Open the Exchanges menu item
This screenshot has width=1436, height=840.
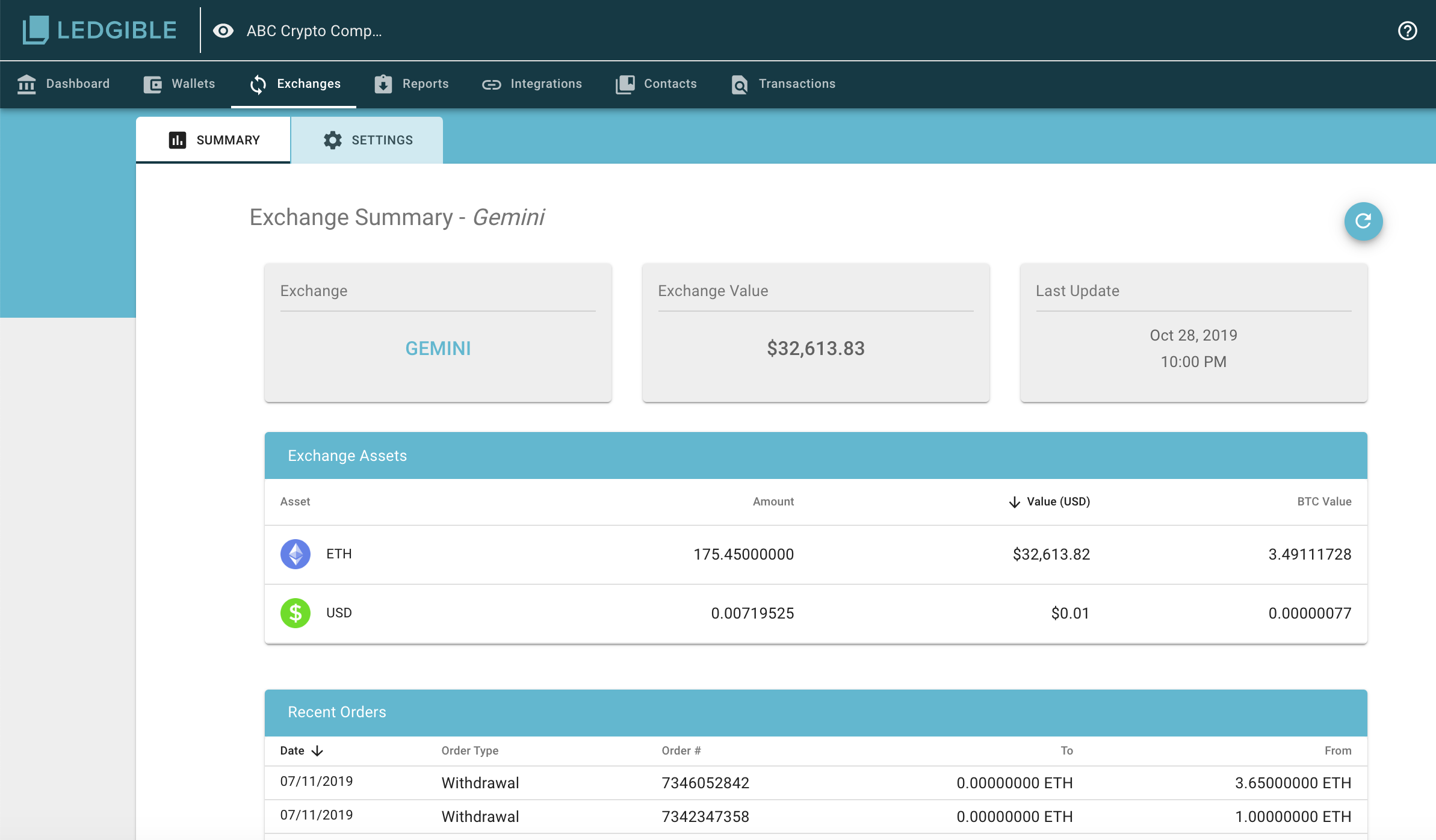click(x=295, y=84)
